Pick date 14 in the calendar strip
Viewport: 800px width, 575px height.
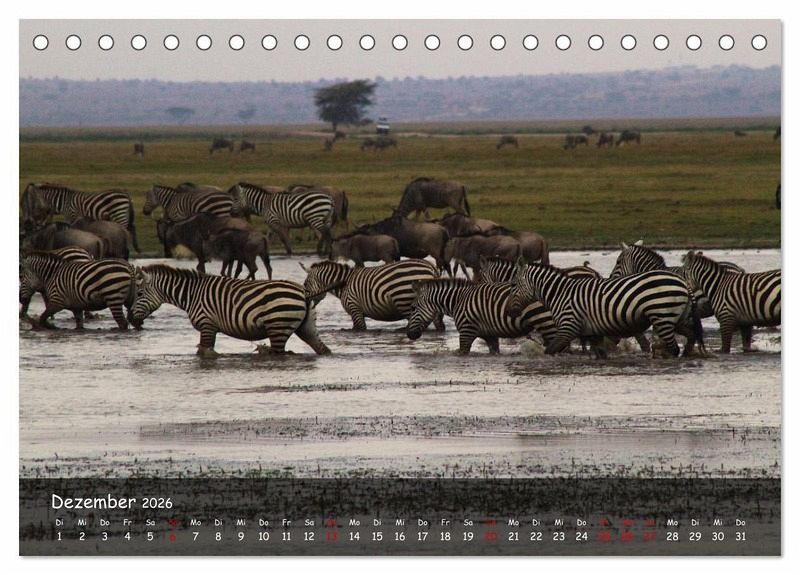[x=355, y=536]
